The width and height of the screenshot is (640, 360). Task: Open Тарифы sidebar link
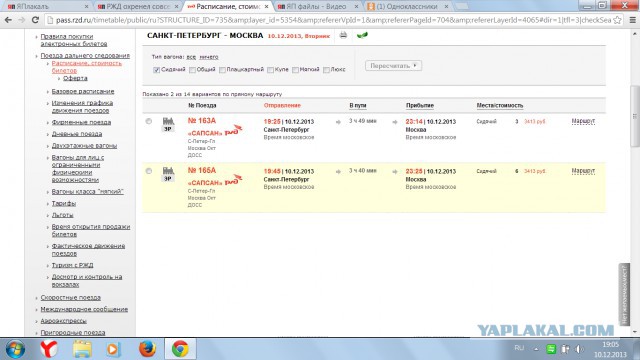click(64, 203)
